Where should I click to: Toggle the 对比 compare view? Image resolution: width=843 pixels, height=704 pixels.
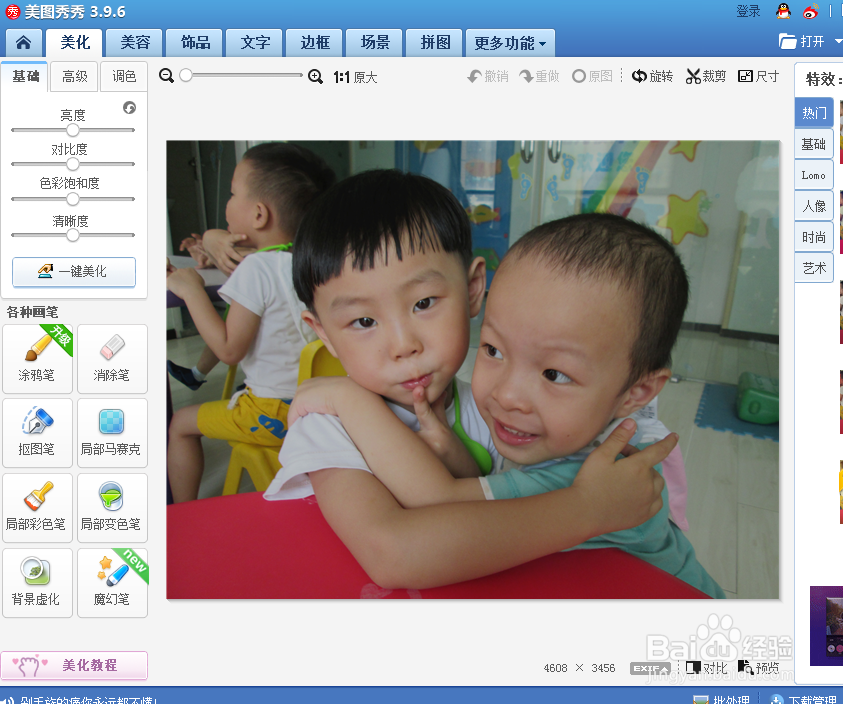pyautogui.click(x=706, y=668)
